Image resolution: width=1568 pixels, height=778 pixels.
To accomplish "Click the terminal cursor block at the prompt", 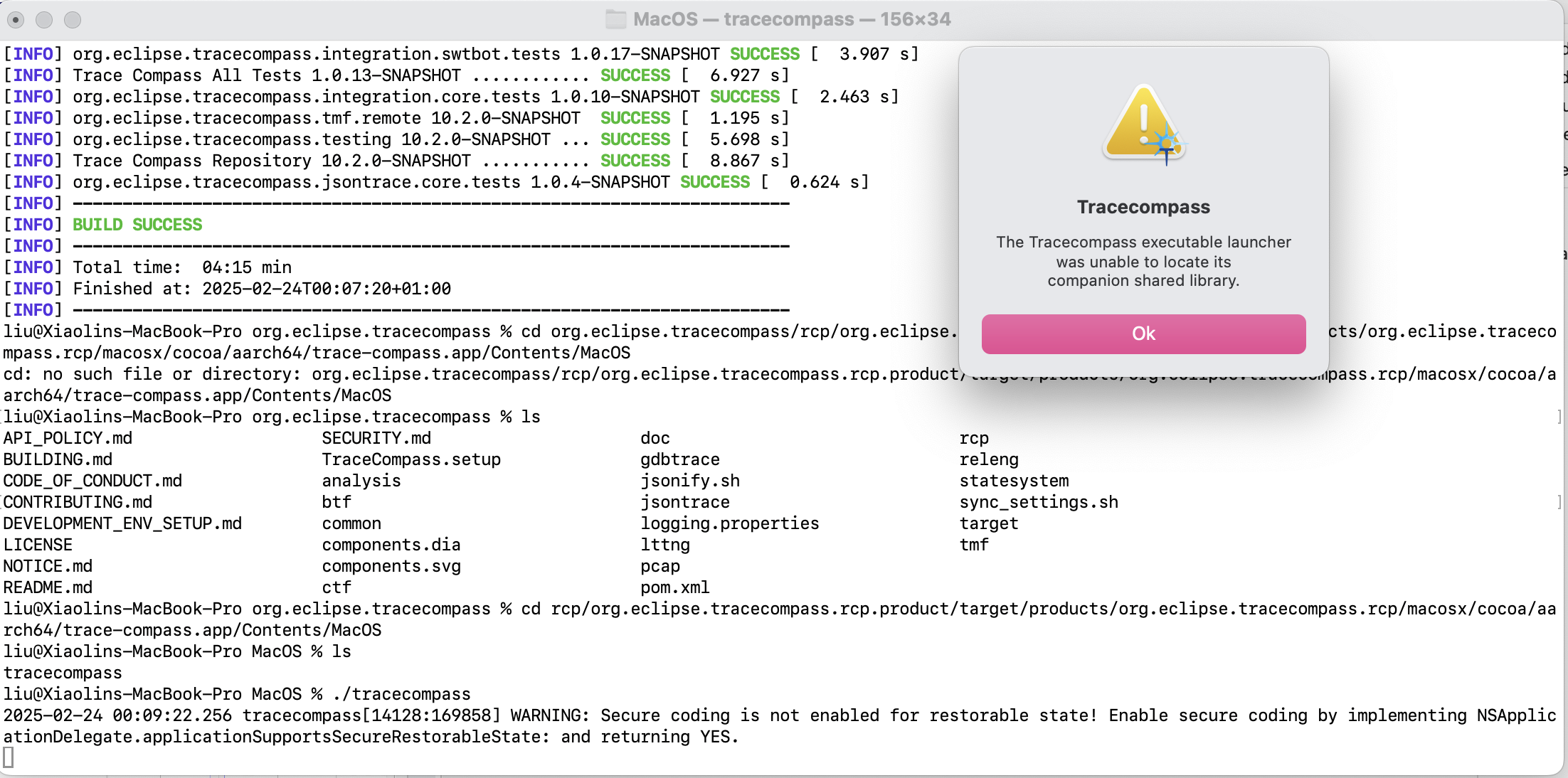I will 8,758.
